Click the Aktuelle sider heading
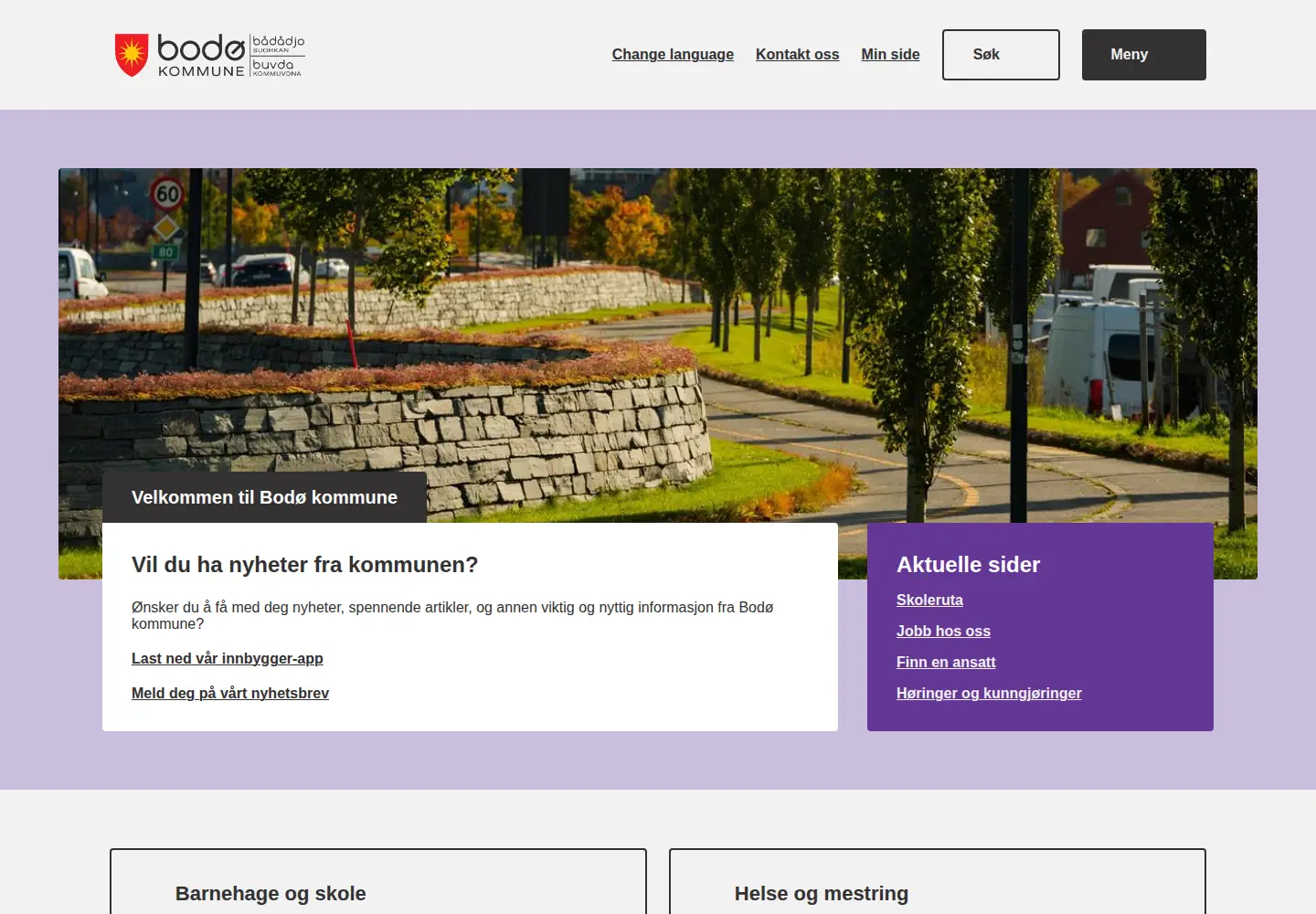Image resolution: width=1316 pixels, height=914 pixels. click(968, 565)
